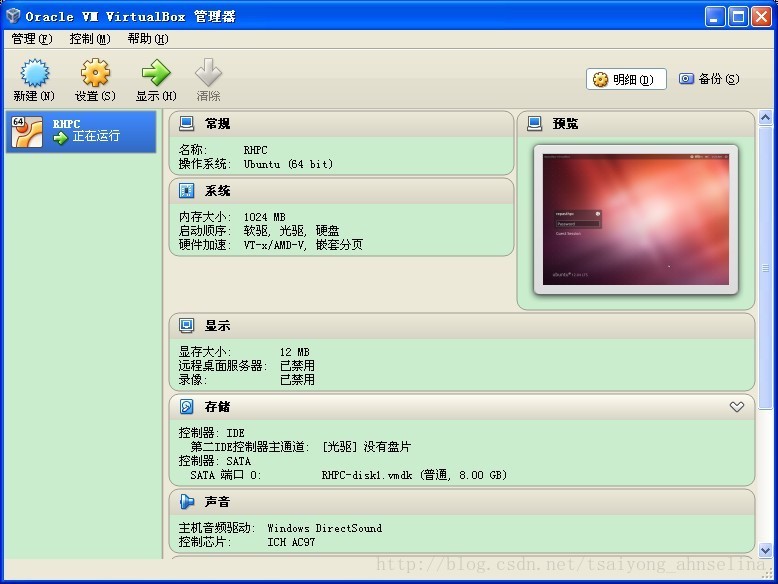The image size is (778, 584).
Task: Click the memory value '1024 MB'
Action: click(x=264, y=217)
